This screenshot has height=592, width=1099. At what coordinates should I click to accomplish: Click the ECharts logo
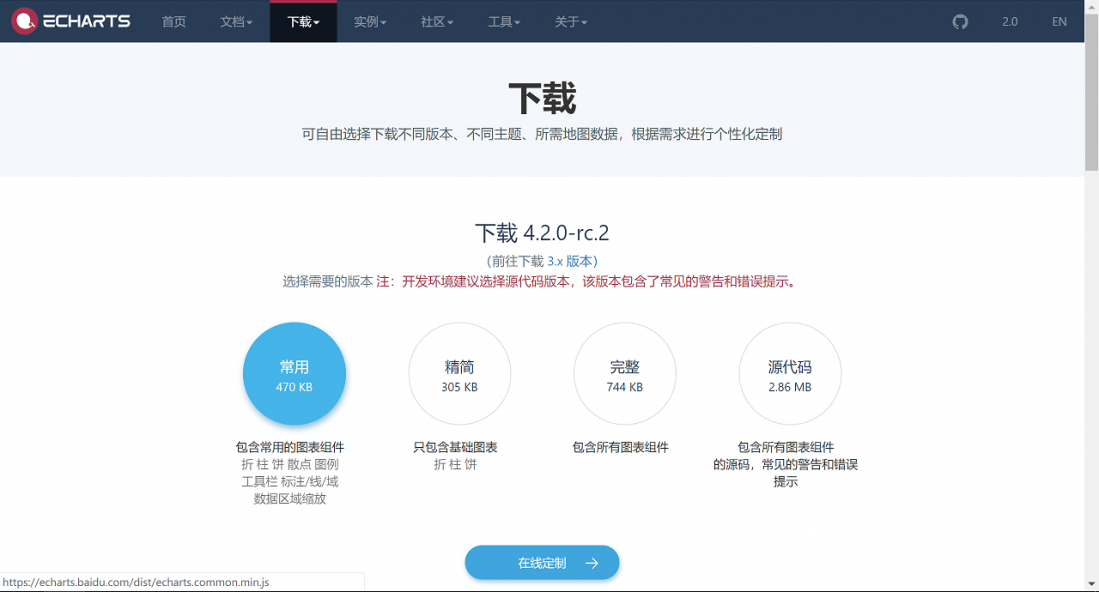coord(71,21)
